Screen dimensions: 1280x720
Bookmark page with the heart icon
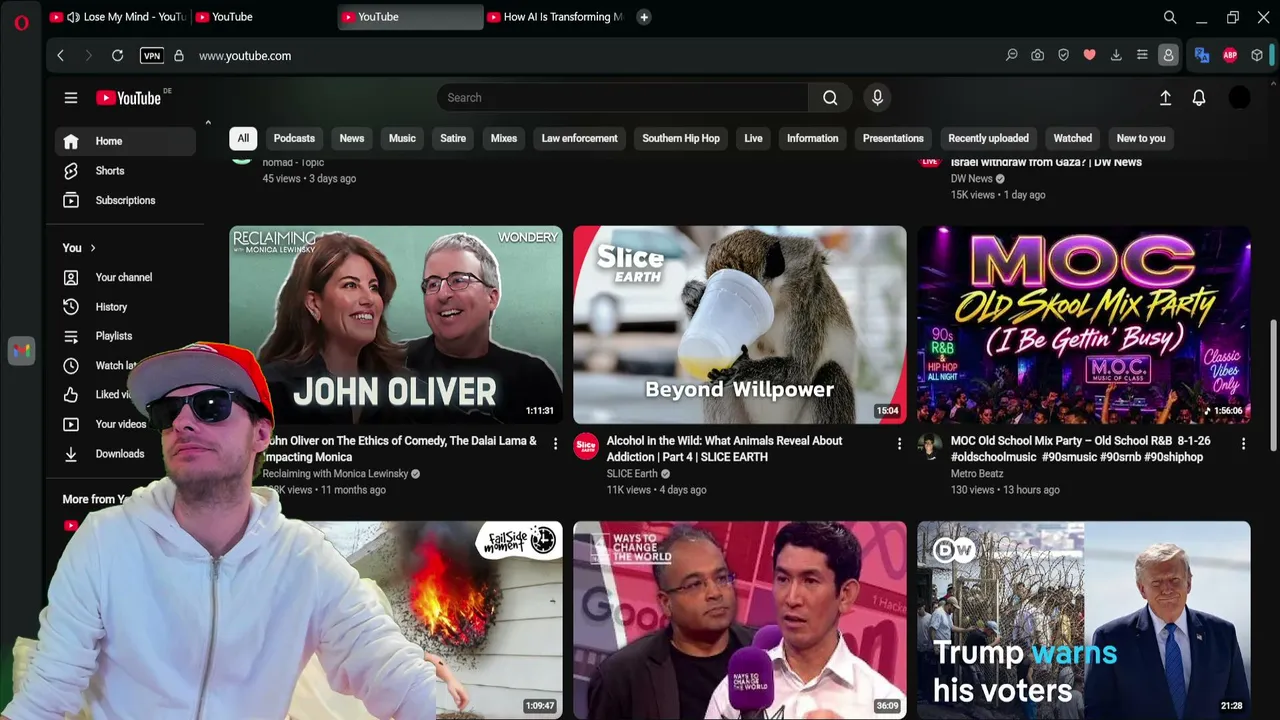(1090, 56)
